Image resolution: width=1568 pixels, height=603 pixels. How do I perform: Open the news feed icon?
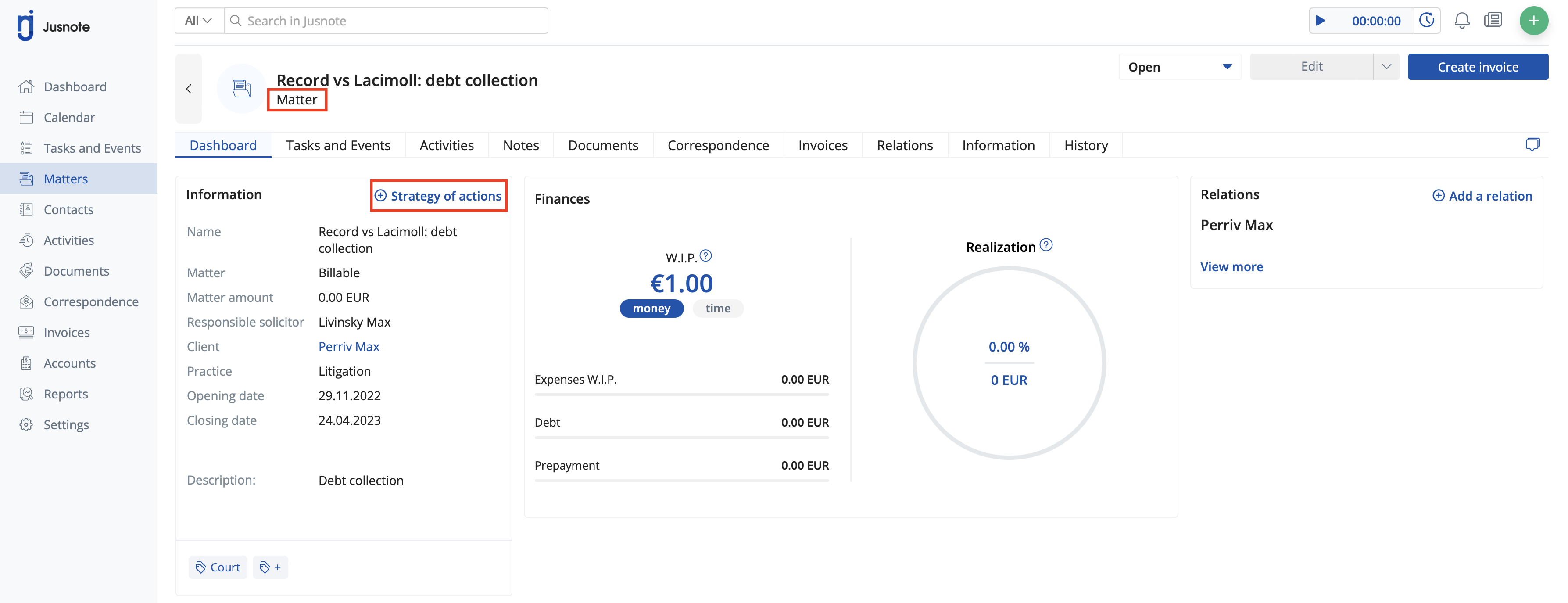click(1493, 21)
